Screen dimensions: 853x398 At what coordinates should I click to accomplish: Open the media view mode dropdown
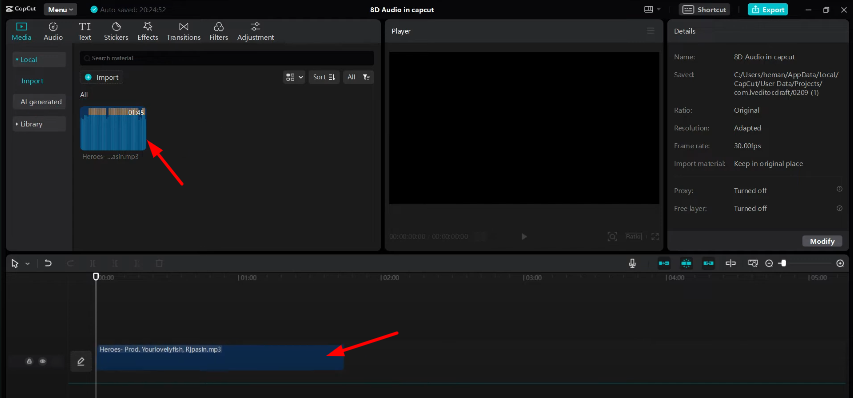pos(294,77)
